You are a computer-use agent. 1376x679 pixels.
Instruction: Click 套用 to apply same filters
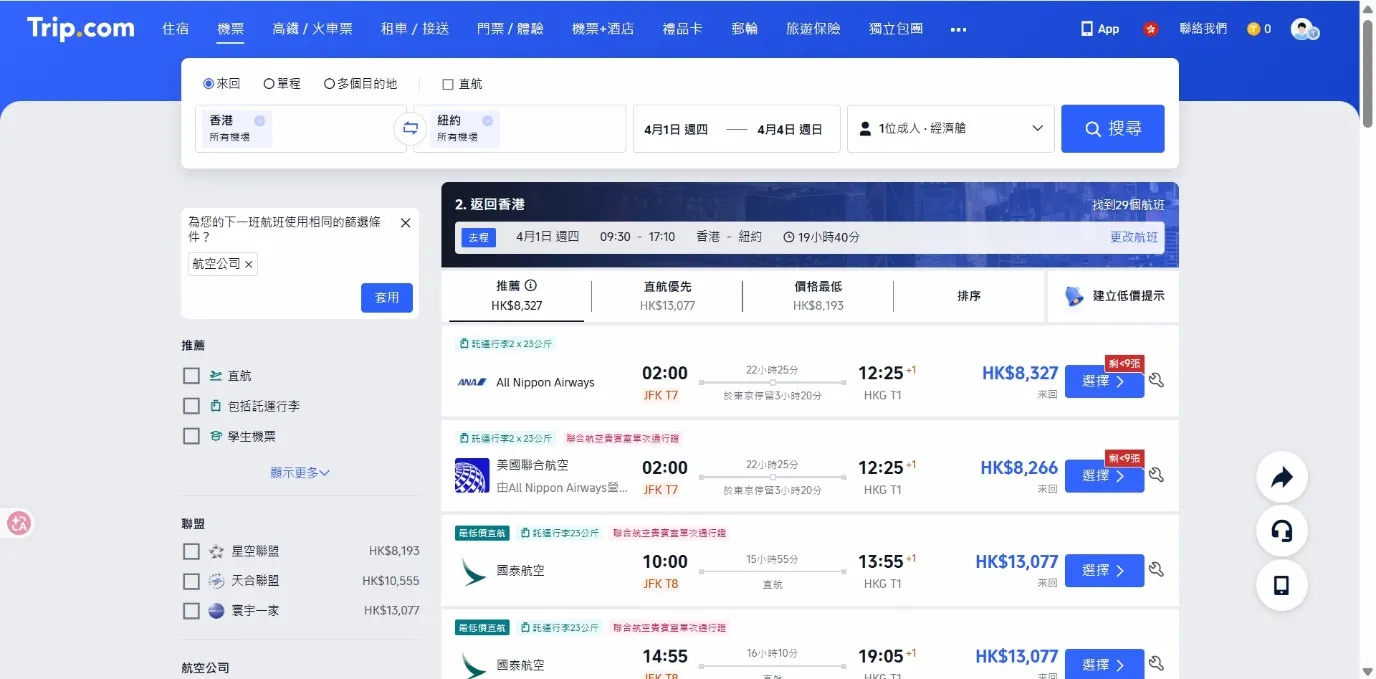pos(387,297)
